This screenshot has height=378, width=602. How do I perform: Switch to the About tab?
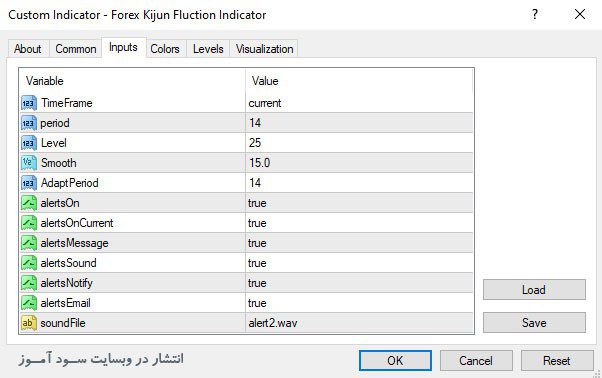pyautogui.click(x=28, y=49)
